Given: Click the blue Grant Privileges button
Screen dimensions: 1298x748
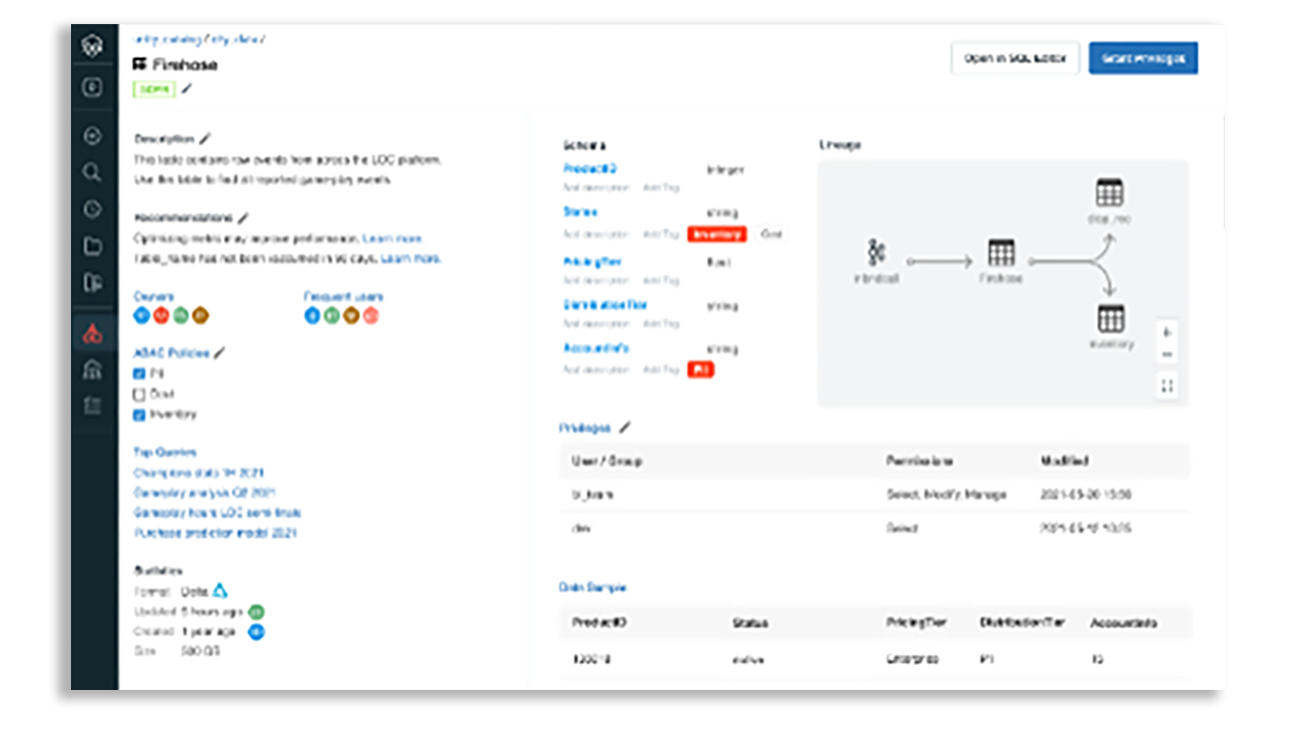Looking at the screenshot, I should tap(1143, 59).
